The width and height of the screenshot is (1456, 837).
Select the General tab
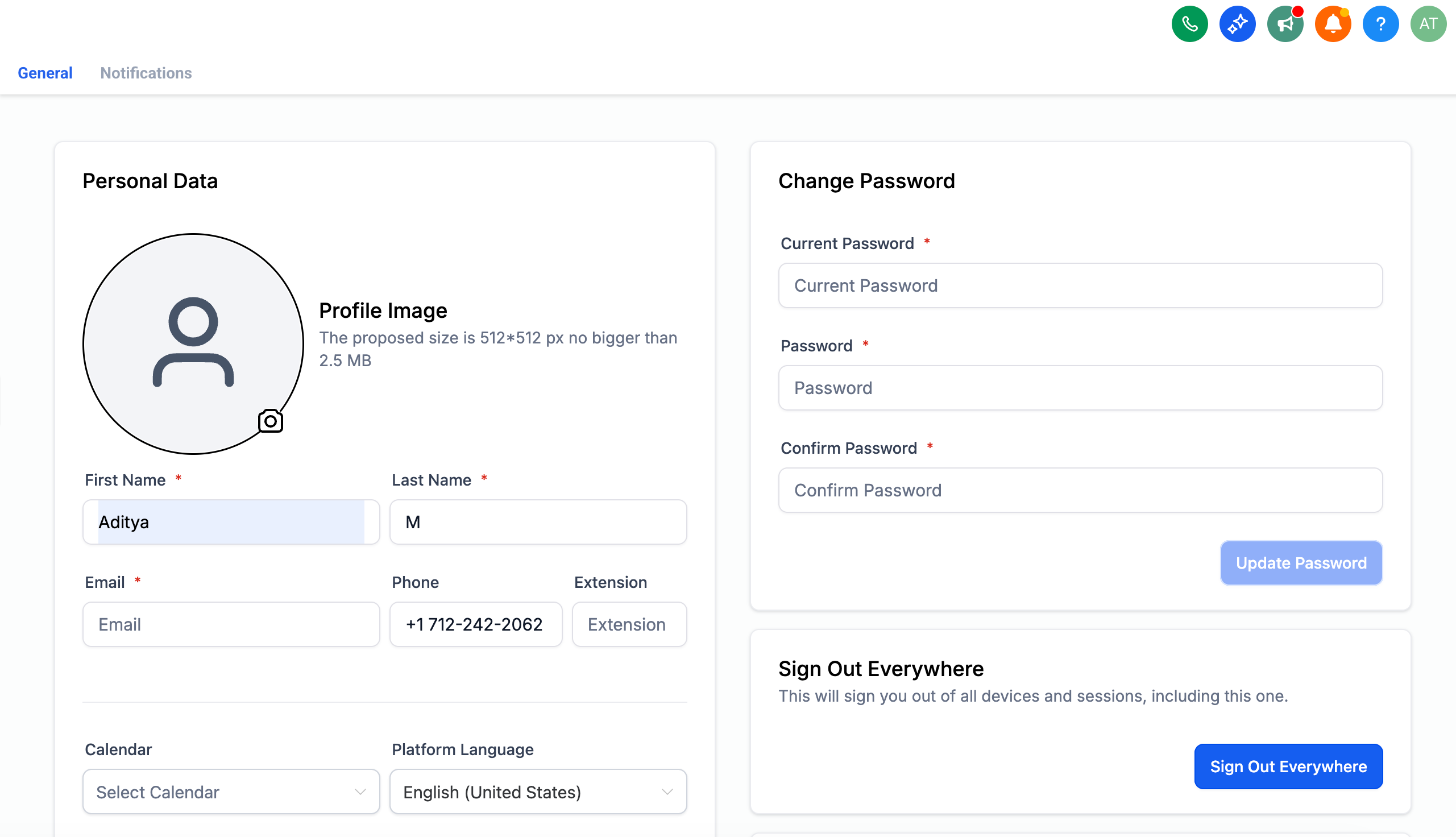pos(45,73)
